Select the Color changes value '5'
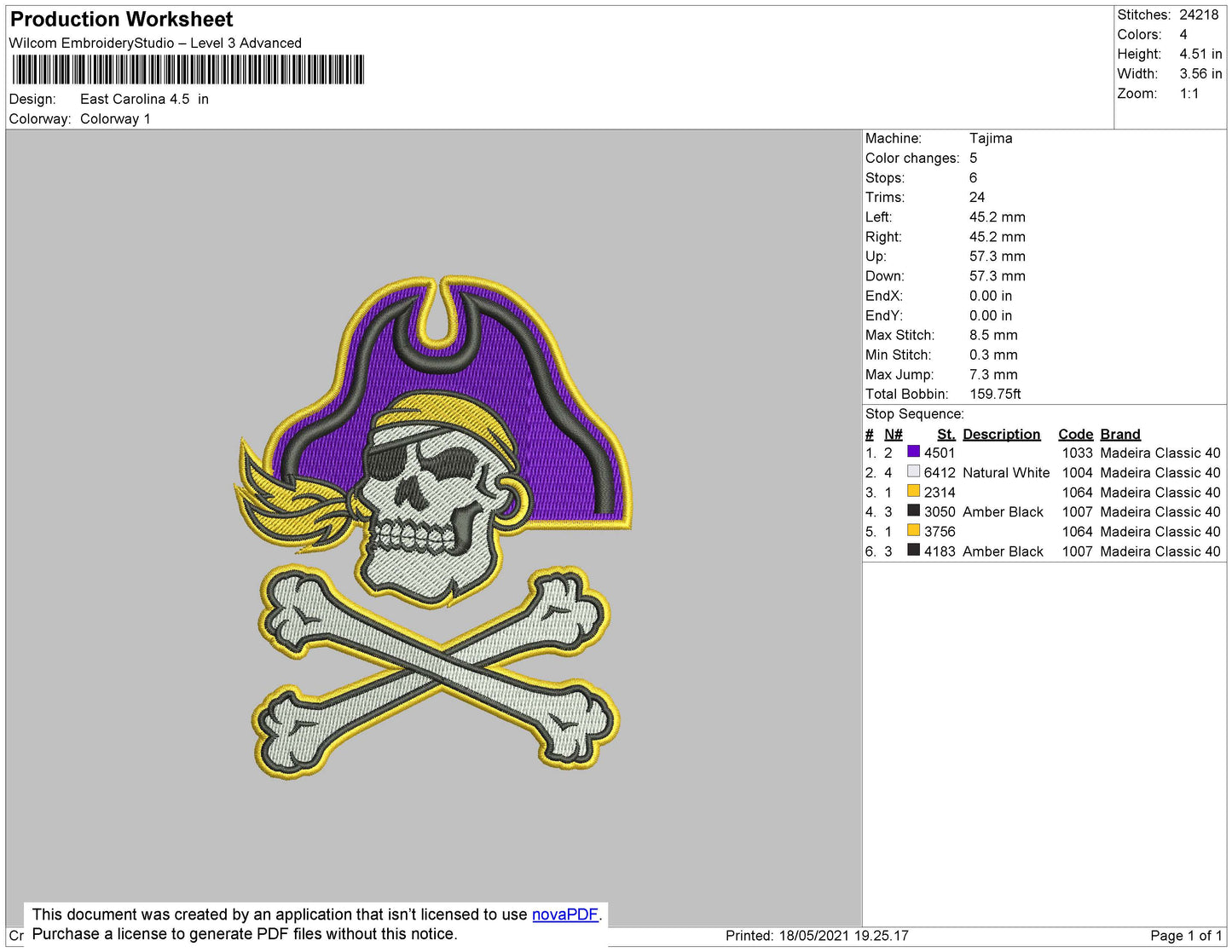The width and height of the screenshot is (1232, 952). [974, 159]
